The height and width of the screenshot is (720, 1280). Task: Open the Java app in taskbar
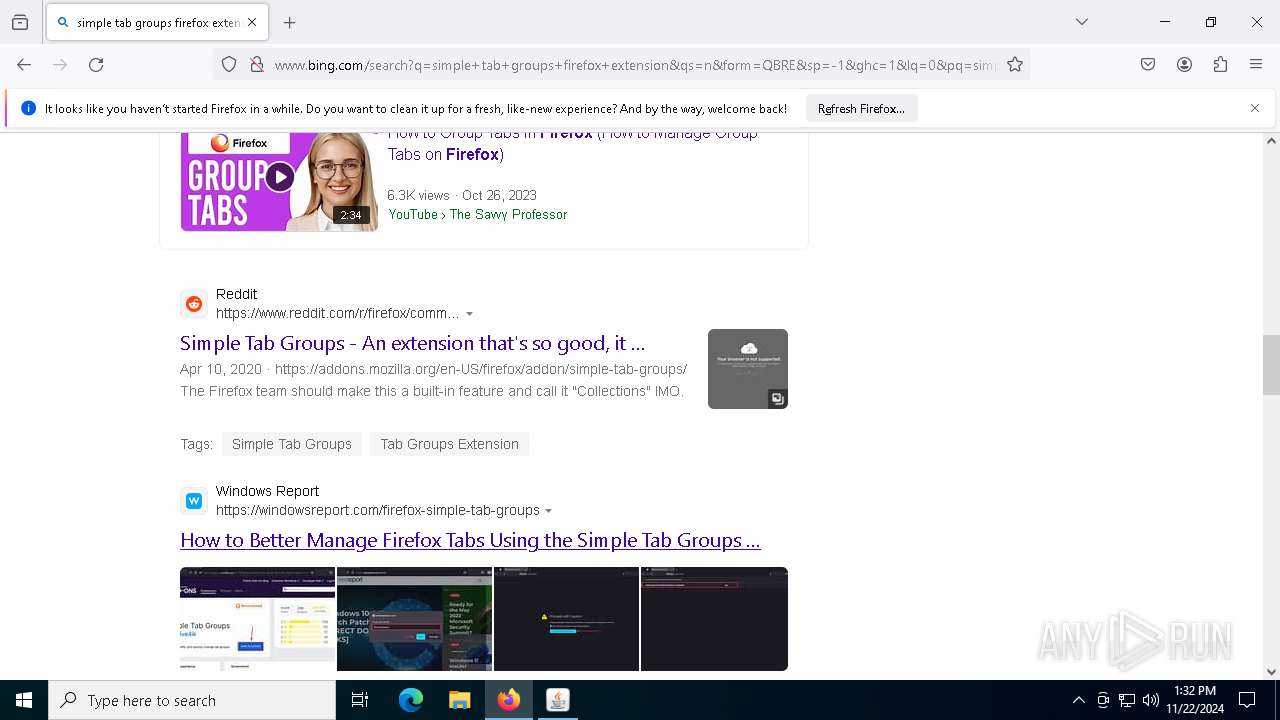[x=558, y=700]
